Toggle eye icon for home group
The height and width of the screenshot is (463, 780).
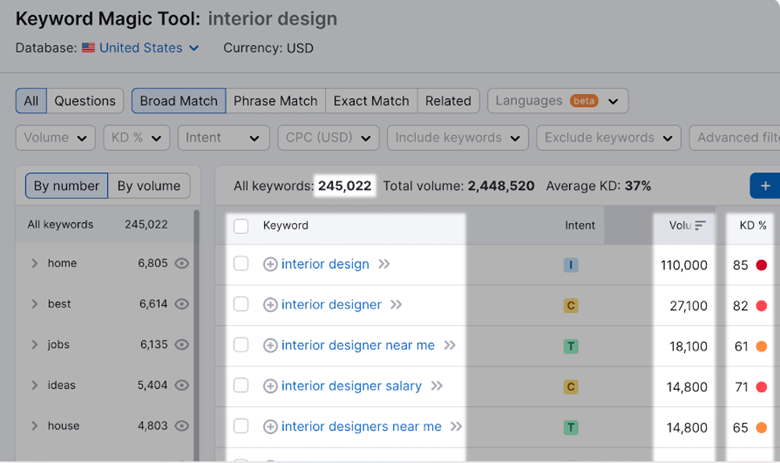coord(182,264)
